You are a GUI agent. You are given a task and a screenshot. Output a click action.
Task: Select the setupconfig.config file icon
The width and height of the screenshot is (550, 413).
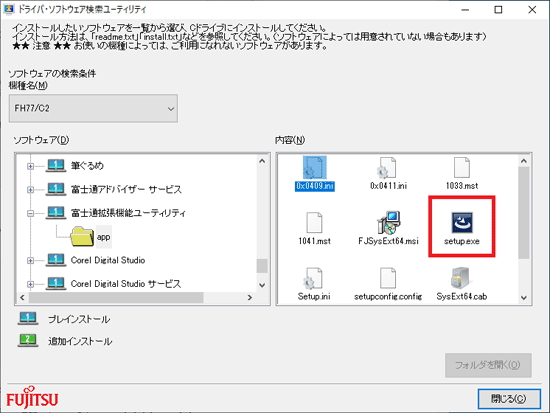[x=388, y=278]
